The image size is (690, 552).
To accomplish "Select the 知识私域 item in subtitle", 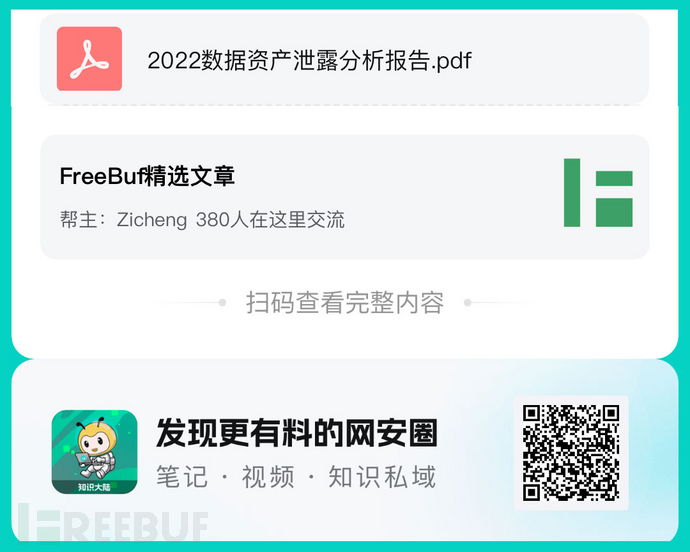I will pyautogui.click(x=382, y=476).
